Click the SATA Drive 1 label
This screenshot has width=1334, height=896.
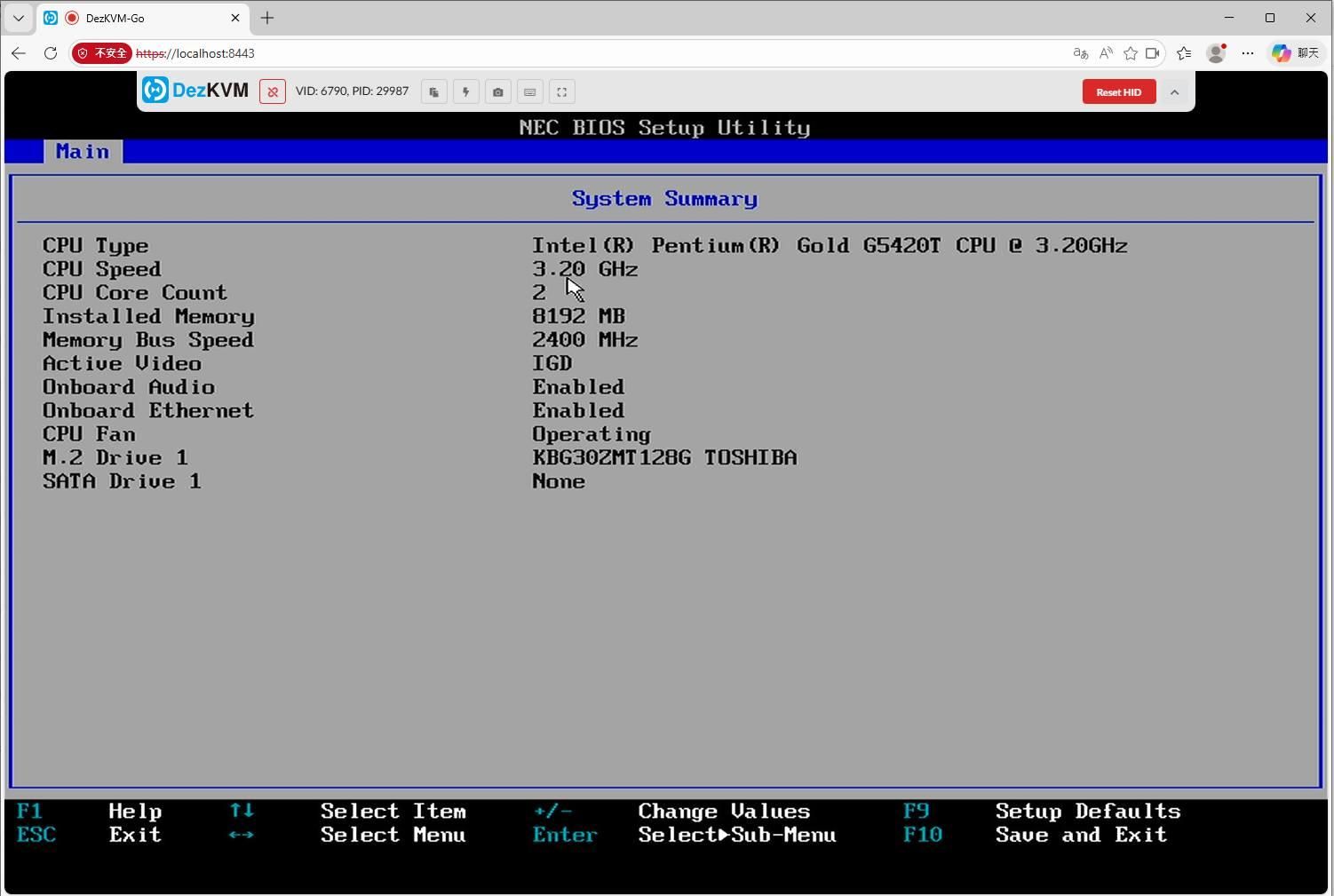[x=122, y=481]
